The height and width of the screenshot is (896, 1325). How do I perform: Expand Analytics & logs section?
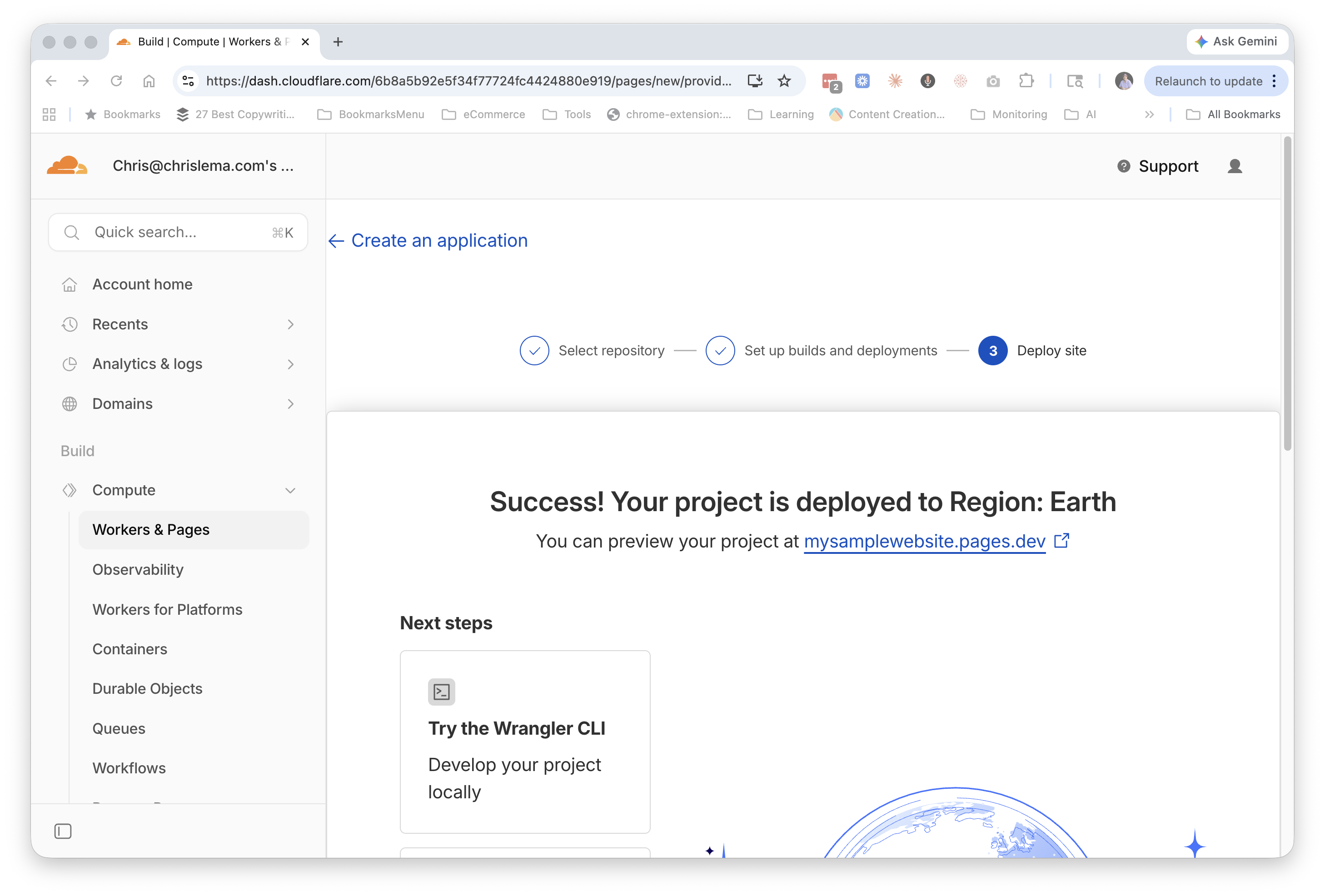click(290, 364)
